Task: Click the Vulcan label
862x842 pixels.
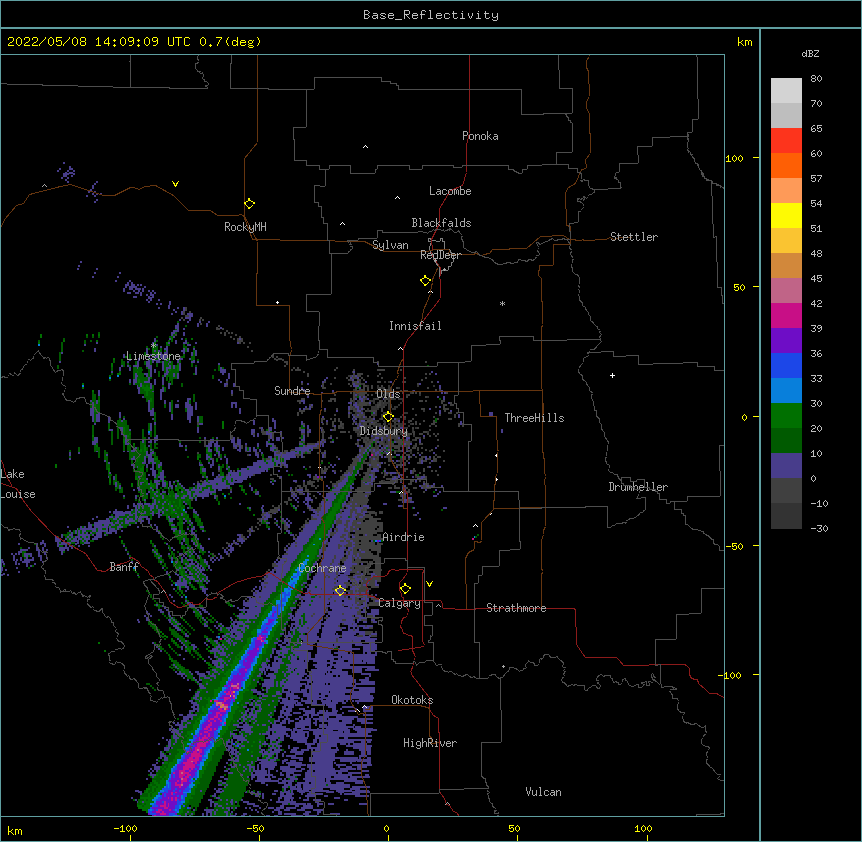Action: 543,792
